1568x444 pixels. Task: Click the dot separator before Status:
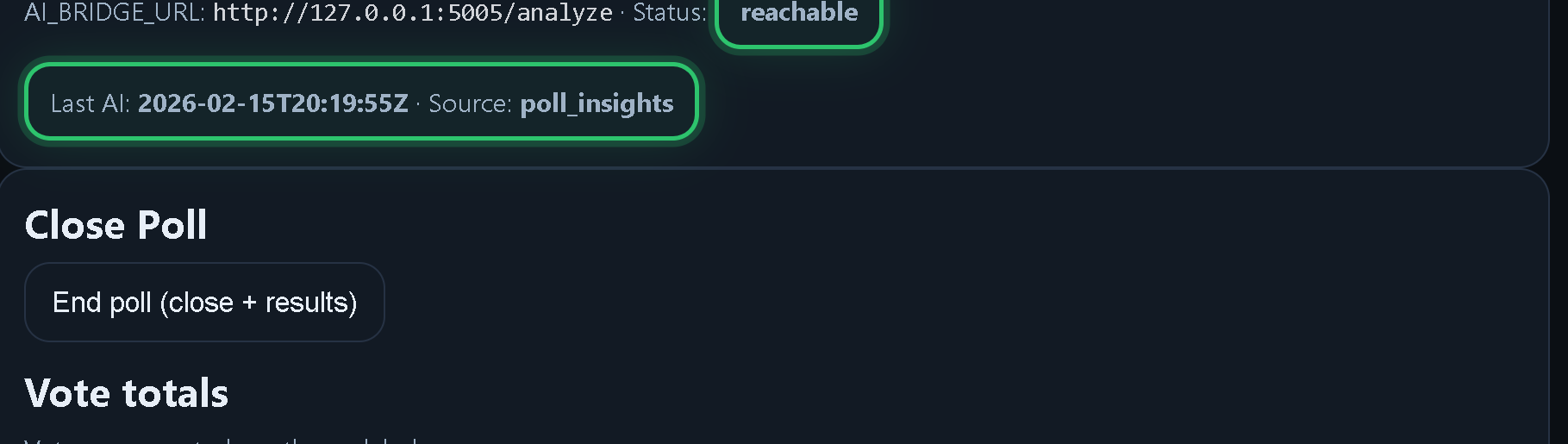(622, 14)
